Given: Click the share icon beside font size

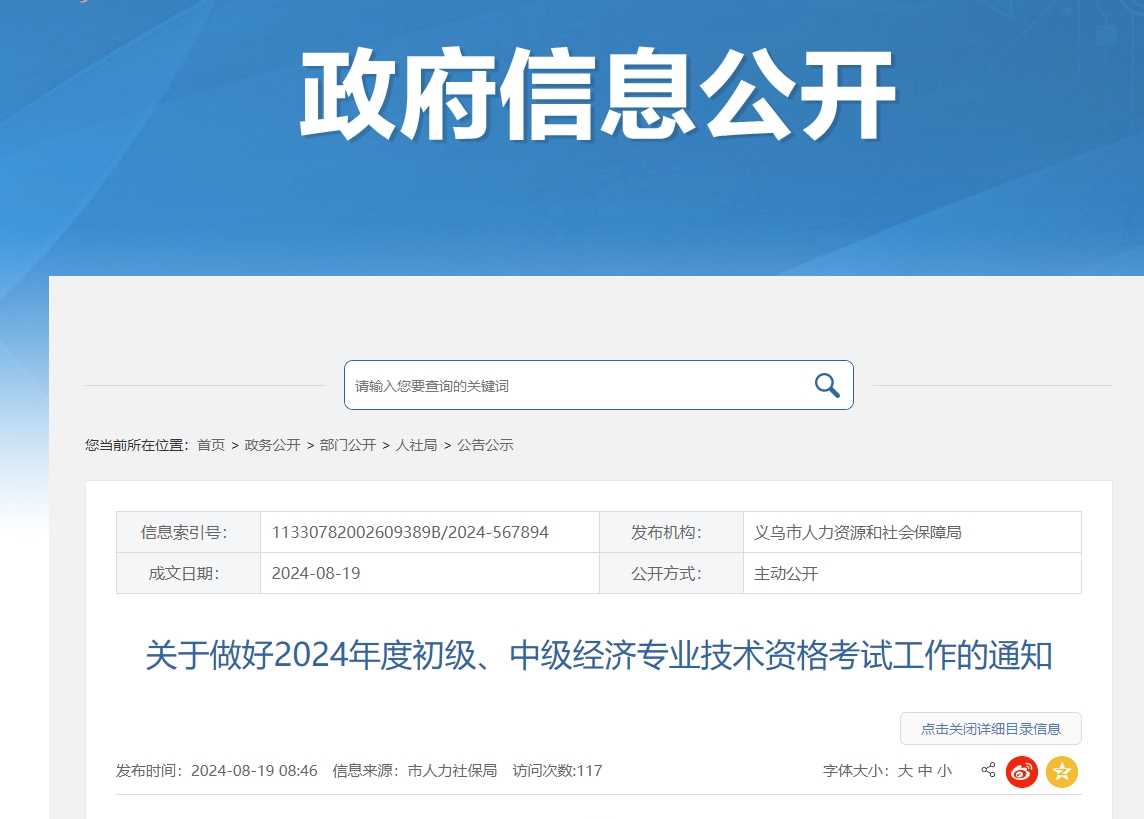Looking at the screenshot, I should coord(988,770).
